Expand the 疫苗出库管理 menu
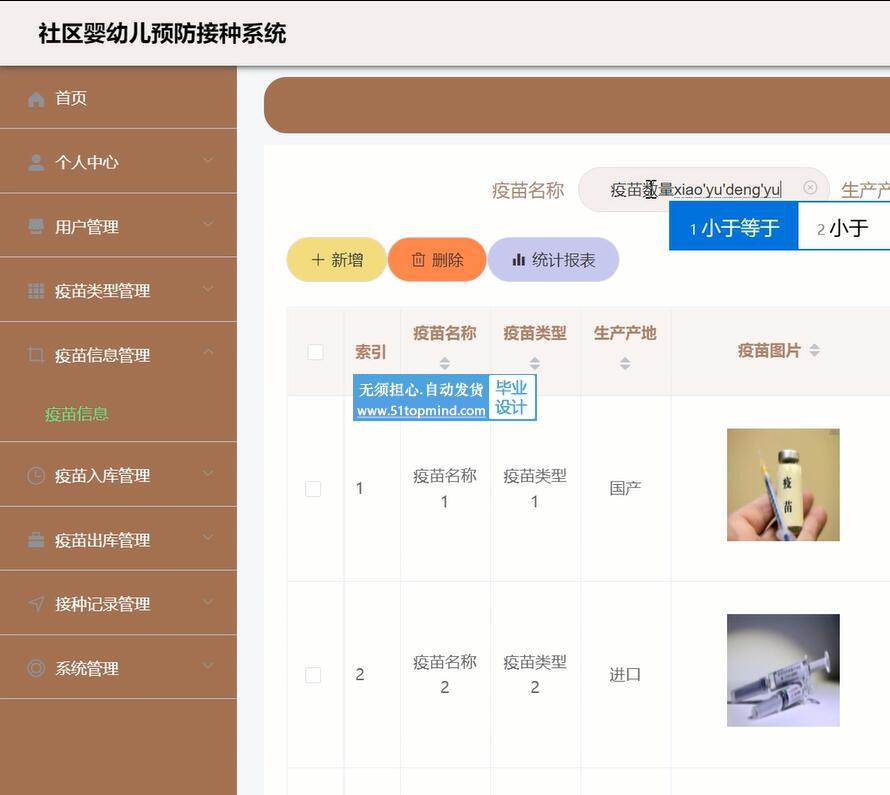Image resolution: width=890 pixels, height=795 pixels. click(208, 537)
